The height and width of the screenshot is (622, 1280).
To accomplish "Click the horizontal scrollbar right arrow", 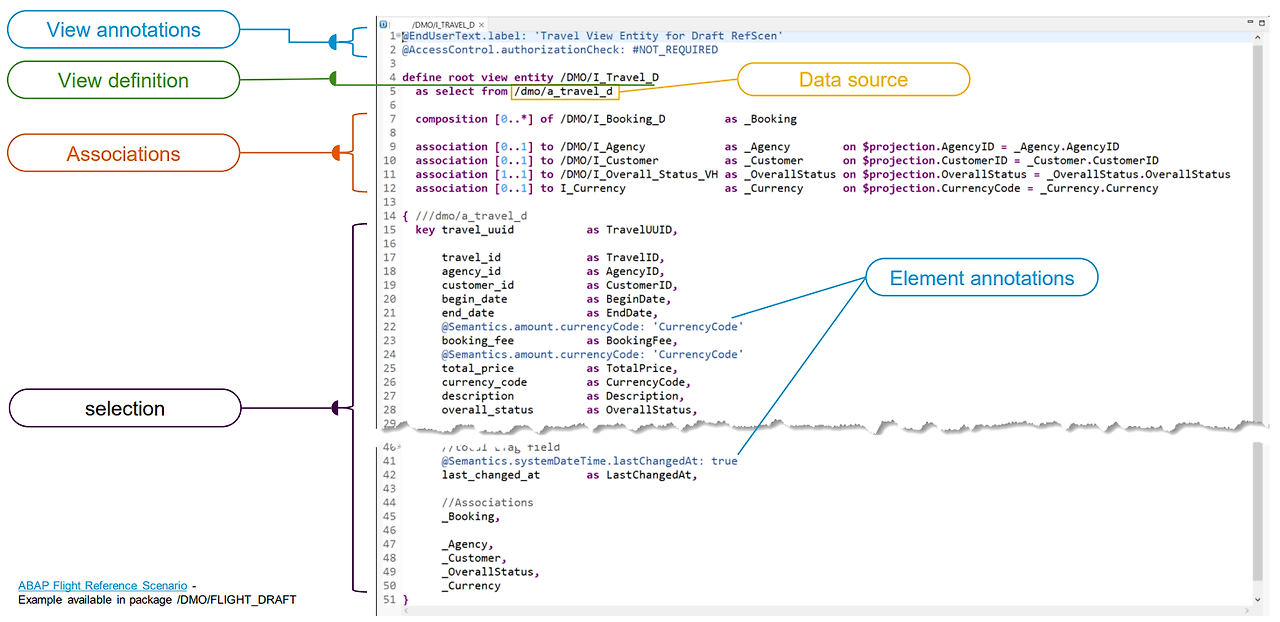I will [x=1246, y=612].
